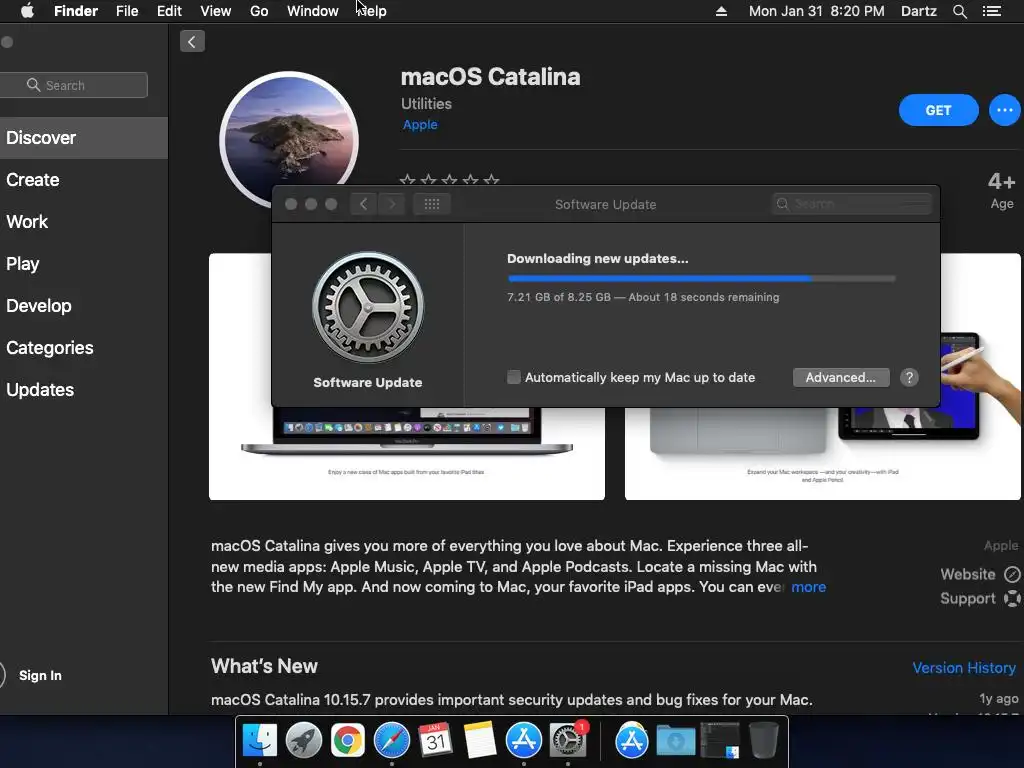
Task: Click the Advanced... button
Action: click(840, 377)
